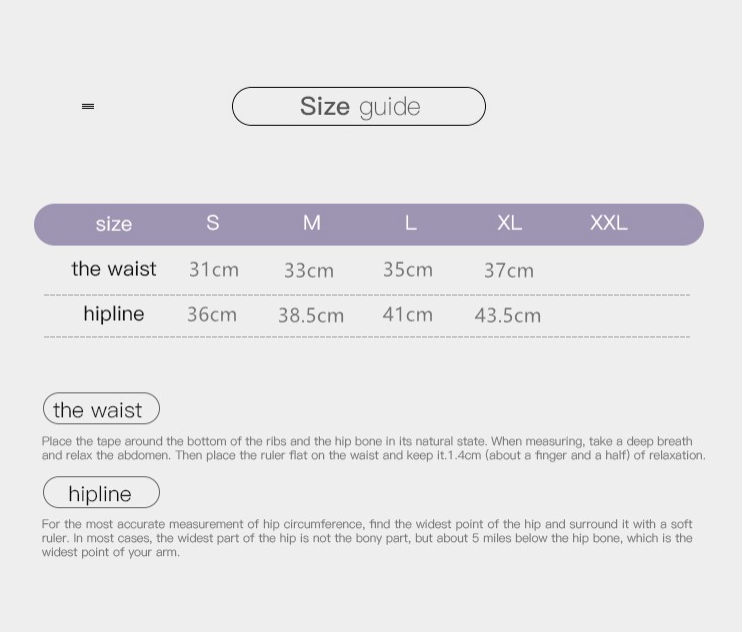The width and height of the screenshot is (742, 634).
Task: Click 'the waist' outlined pill button
Action: (101, 409)
